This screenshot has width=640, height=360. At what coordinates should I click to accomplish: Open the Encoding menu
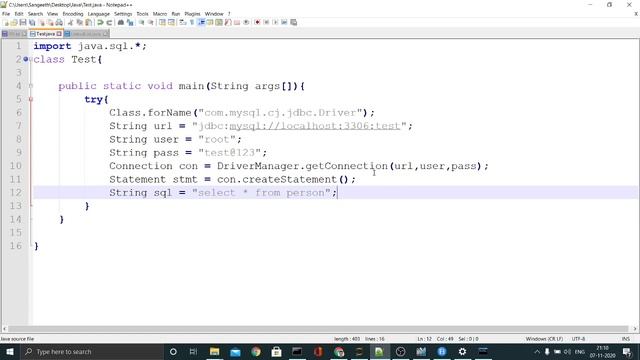73,14
